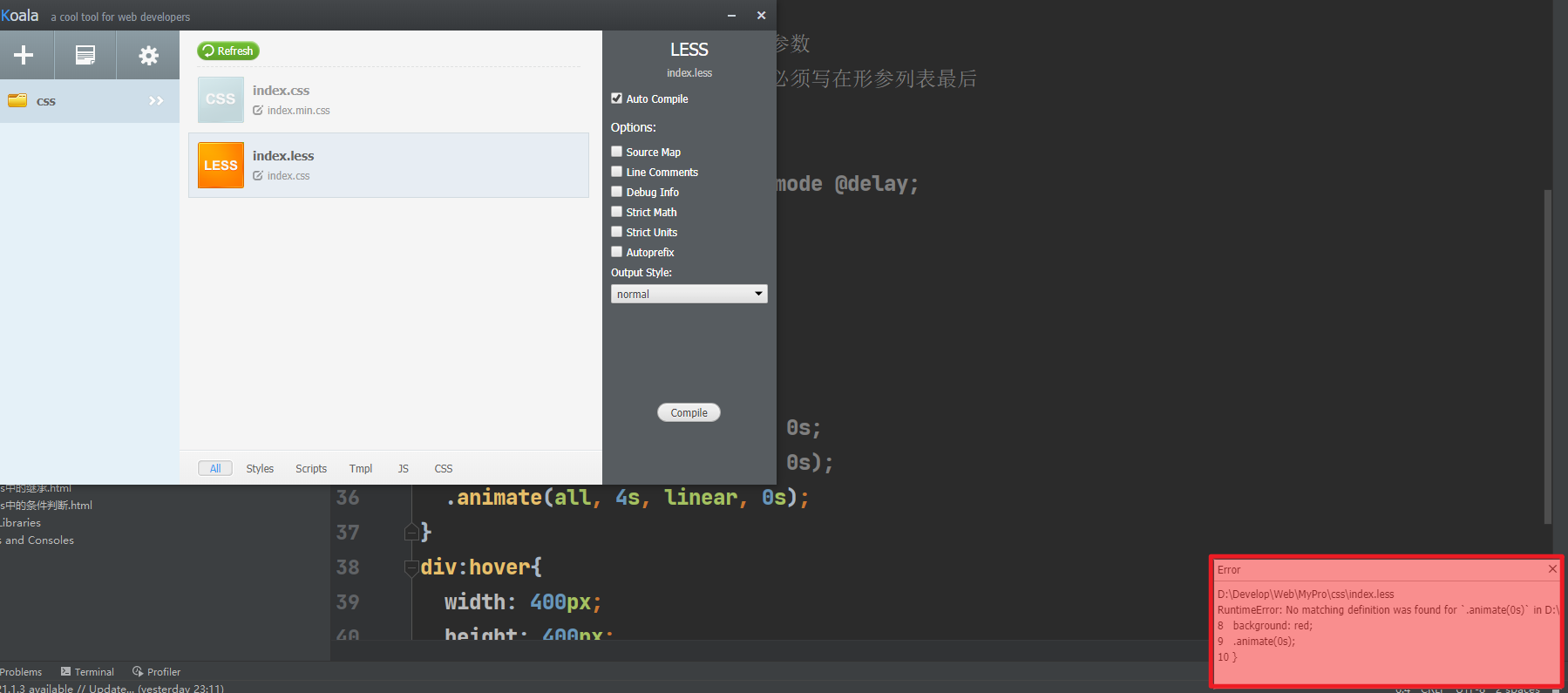
Task: Enable the Strict Math option
Action: point(617,212)
